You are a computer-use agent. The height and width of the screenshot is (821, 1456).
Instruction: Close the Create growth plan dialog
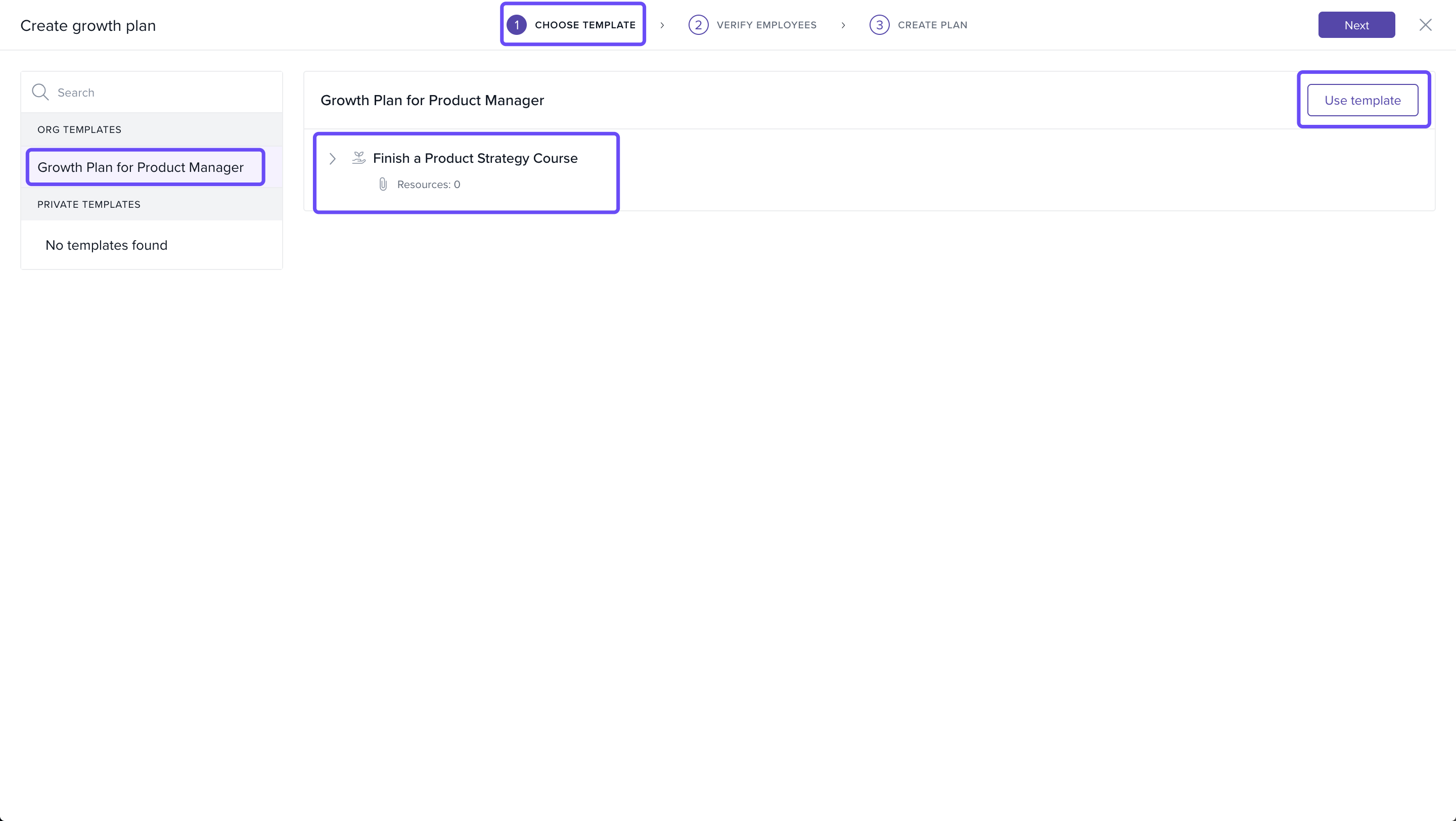tap(1425, 25)
